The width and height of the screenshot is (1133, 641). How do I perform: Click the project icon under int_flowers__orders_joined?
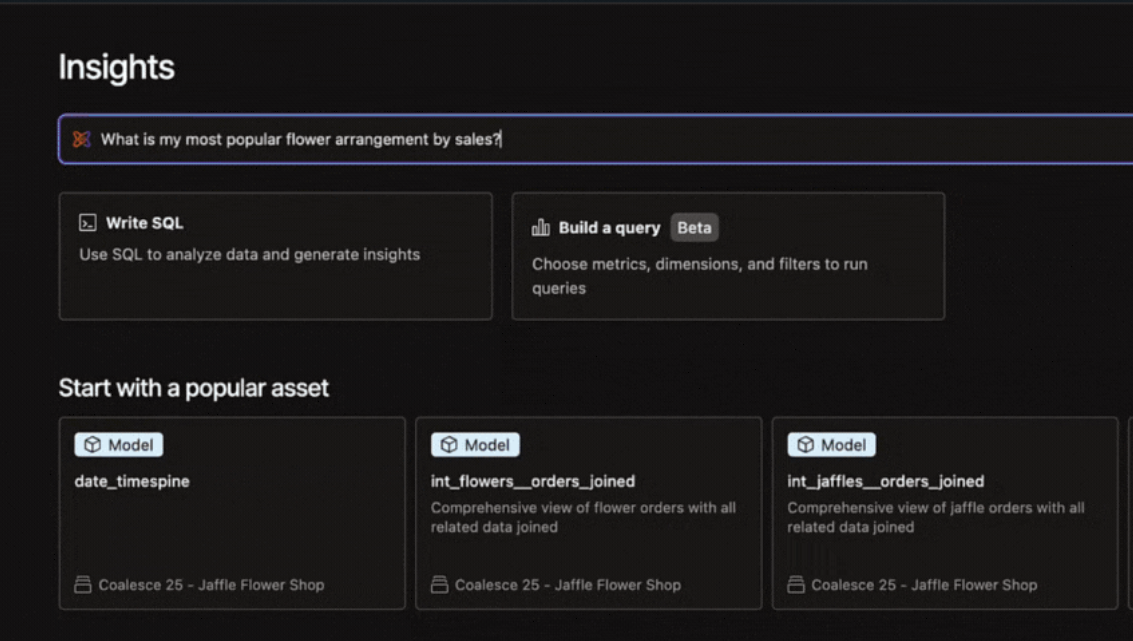(439, 584)
